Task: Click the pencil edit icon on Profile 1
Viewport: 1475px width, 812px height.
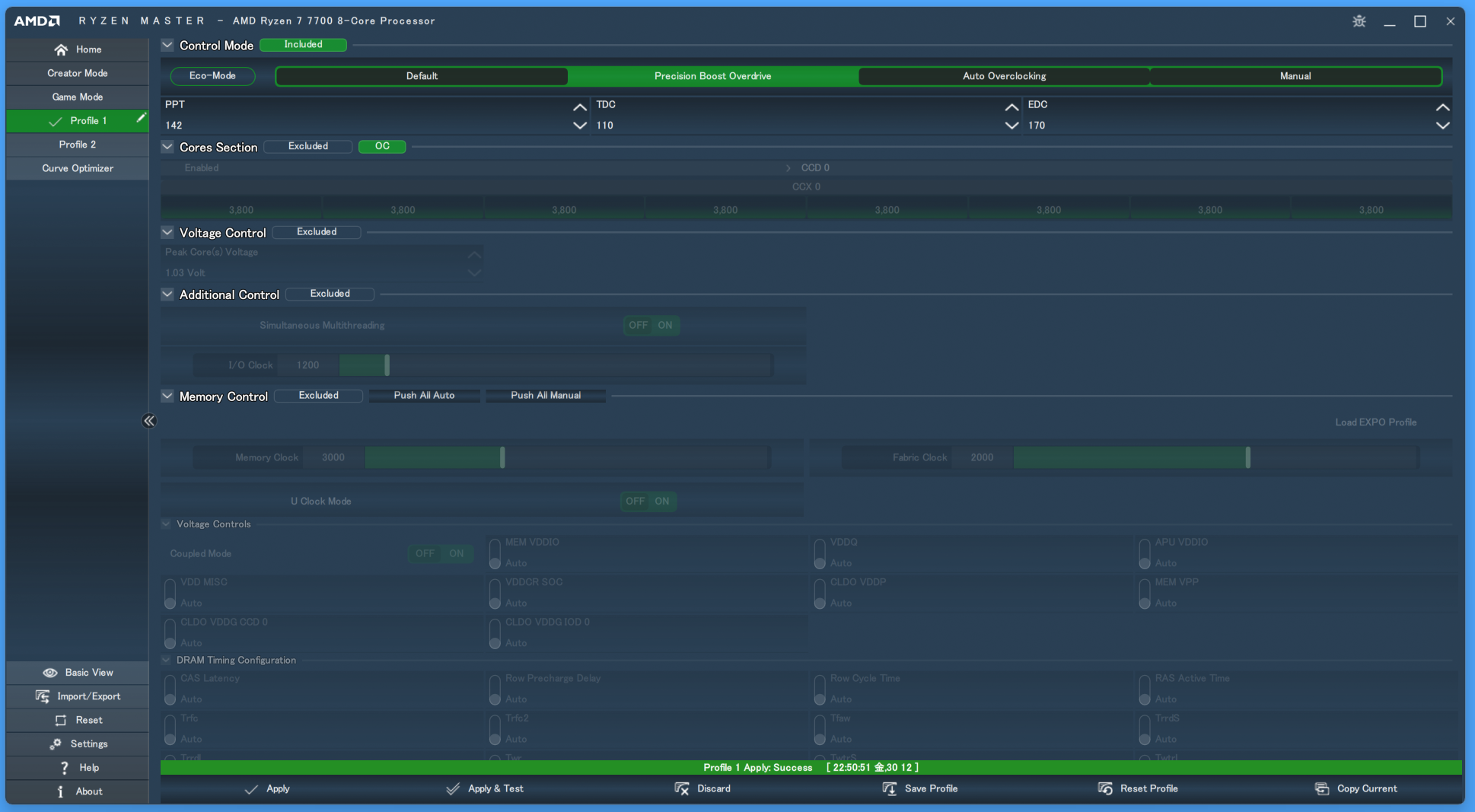Action: point(141,118)
